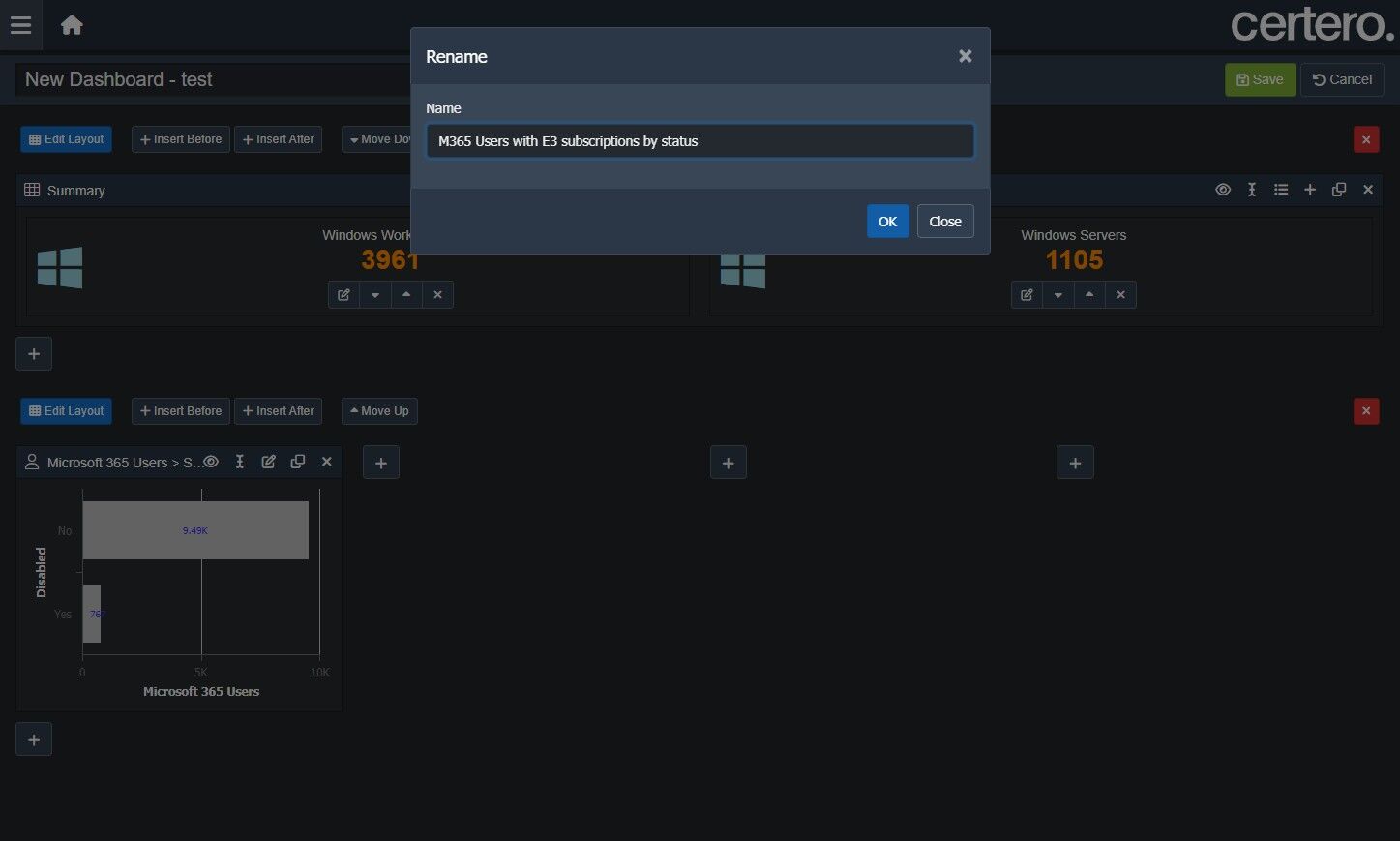
Task: Click the Windows Servers count 1105
Action: [x=1074, y=260]
